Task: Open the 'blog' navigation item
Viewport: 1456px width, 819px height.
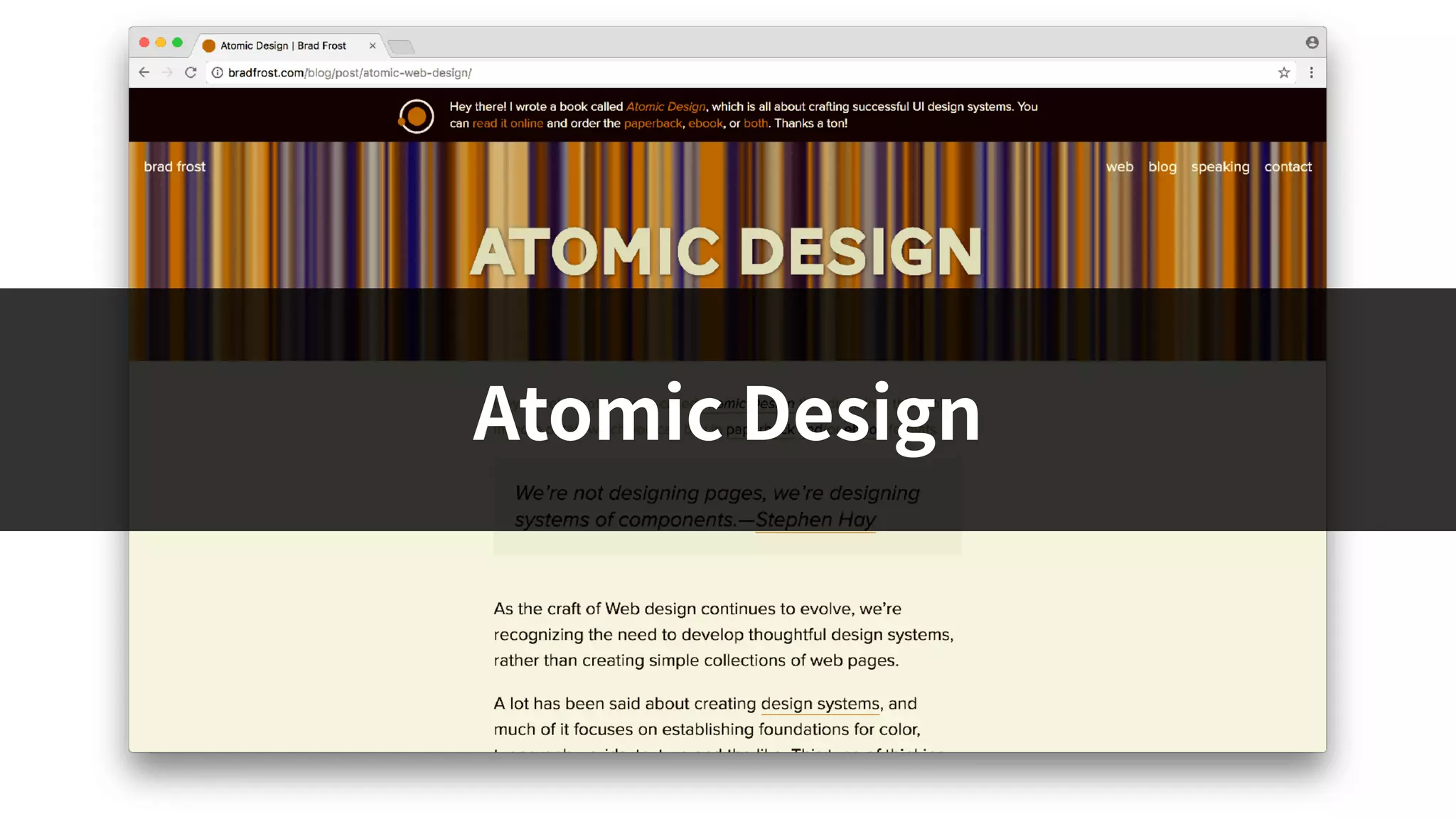Action: pos(1162,167)
